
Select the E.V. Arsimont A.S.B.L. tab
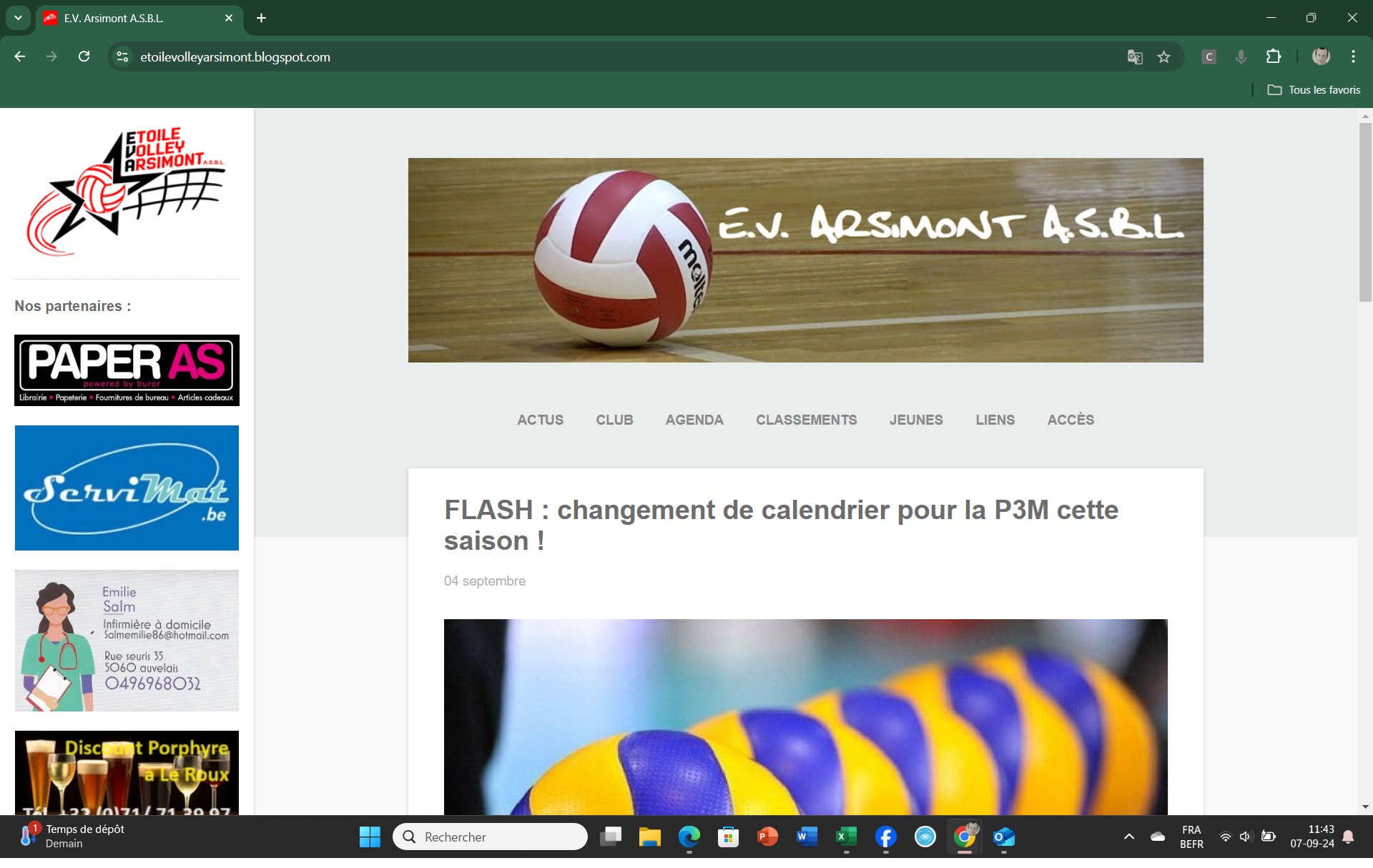coord(139,19)
